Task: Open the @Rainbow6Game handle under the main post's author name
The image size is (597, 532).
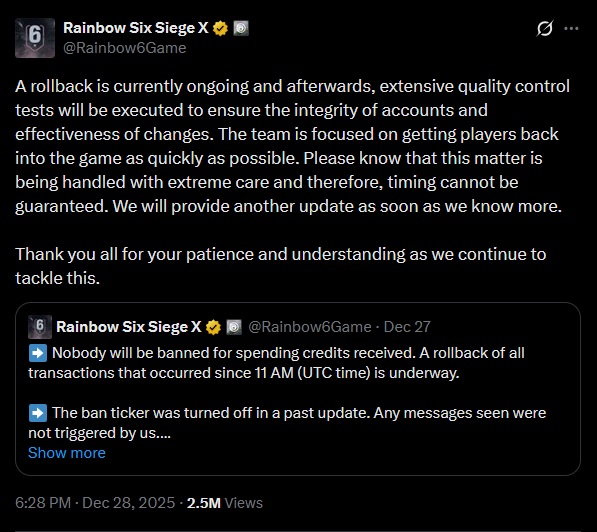Action: pos(125,48)
